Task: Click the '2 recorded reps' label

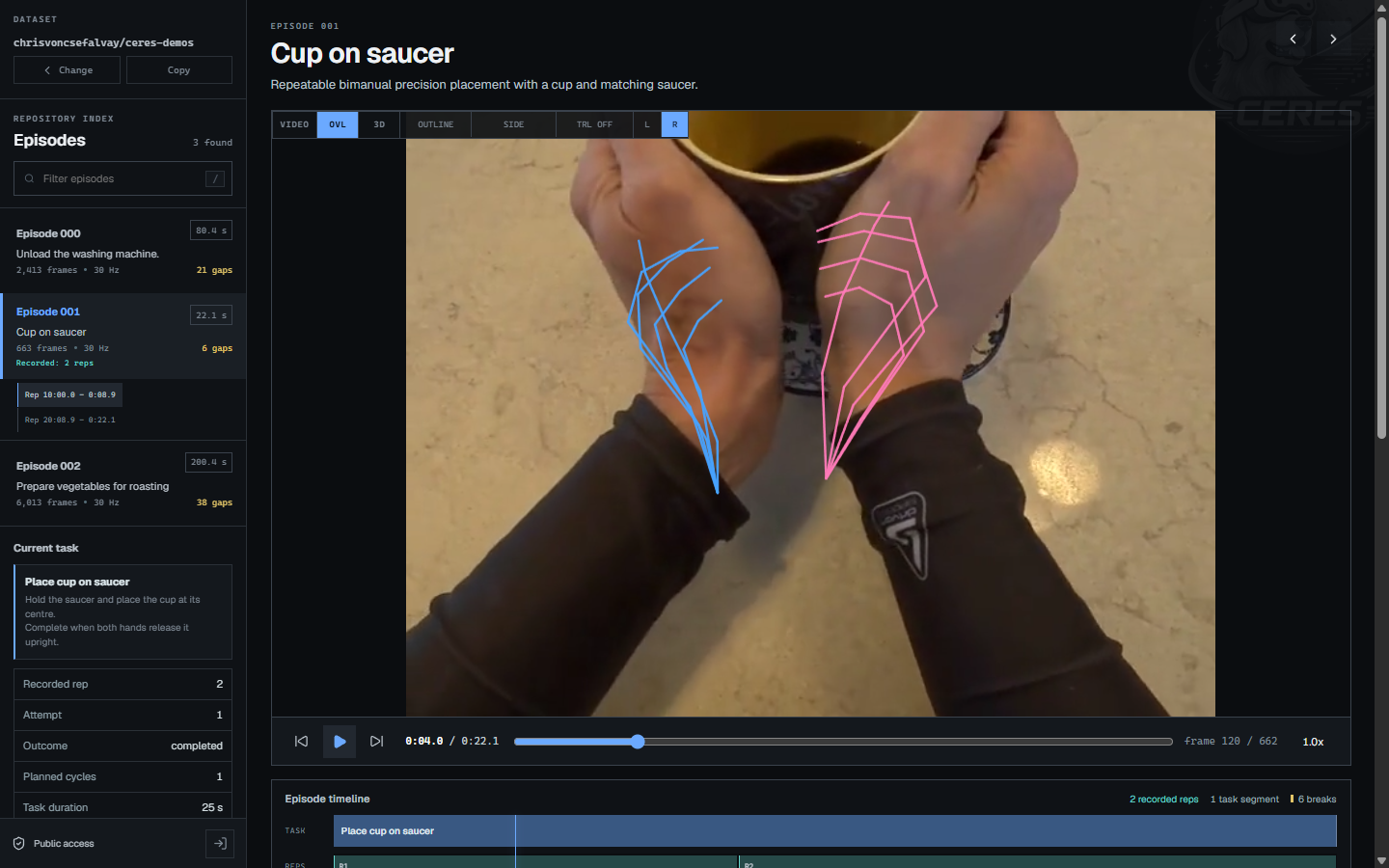Action: 1163,800
